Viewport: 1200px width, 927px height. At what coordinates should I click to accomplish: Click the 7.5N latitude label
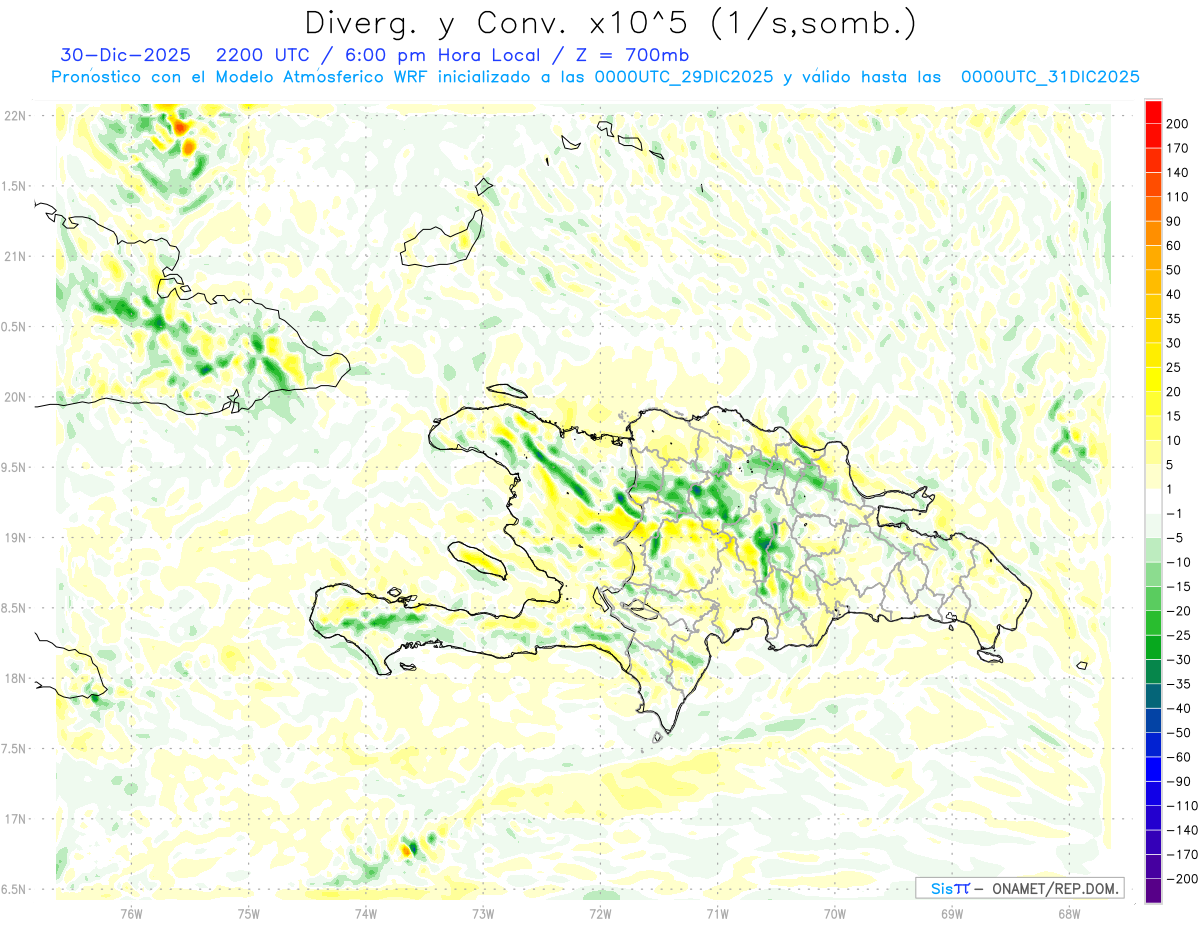coord(13,749)
